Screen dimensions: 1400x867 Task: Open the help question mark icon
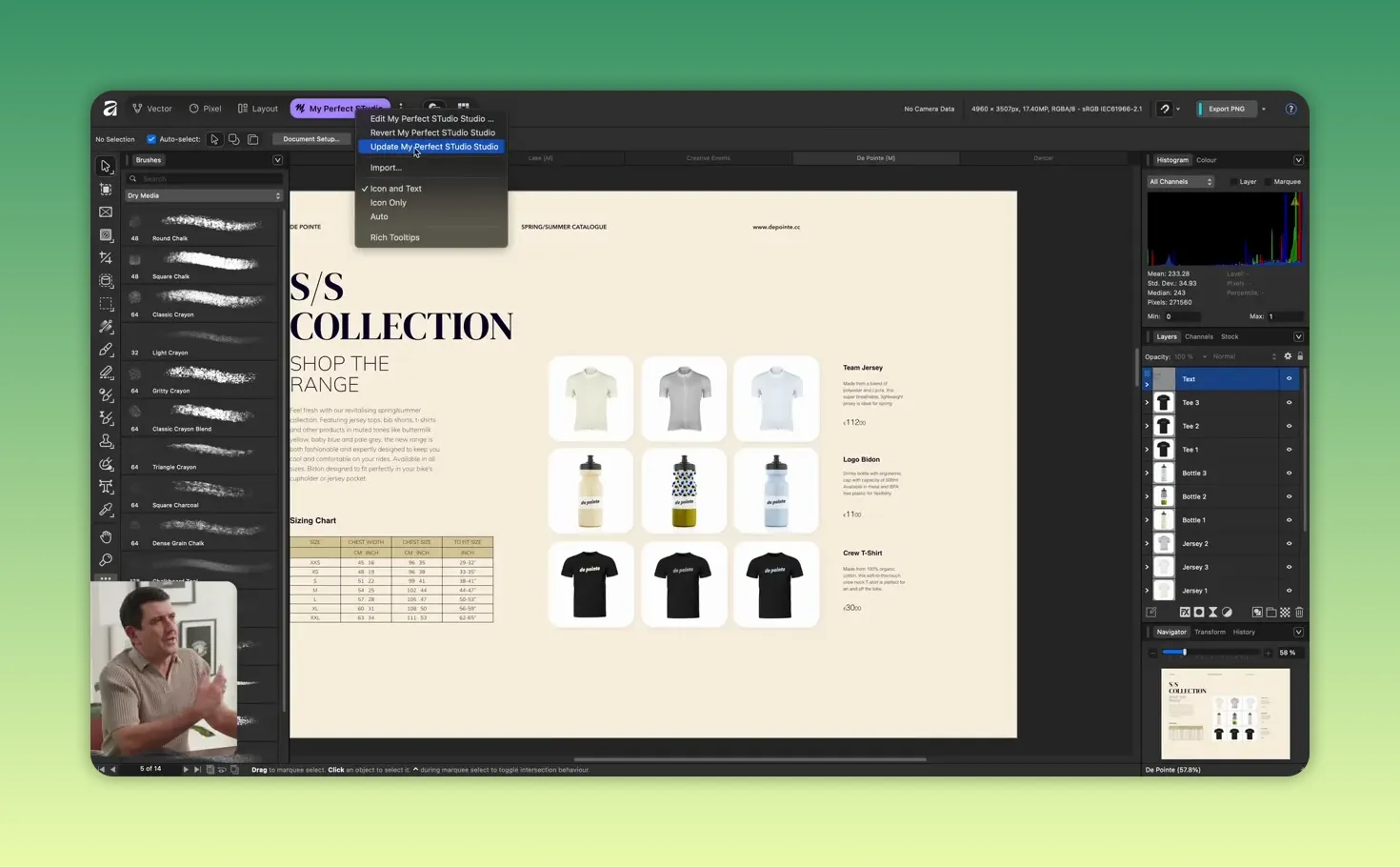pos(1290,109)
